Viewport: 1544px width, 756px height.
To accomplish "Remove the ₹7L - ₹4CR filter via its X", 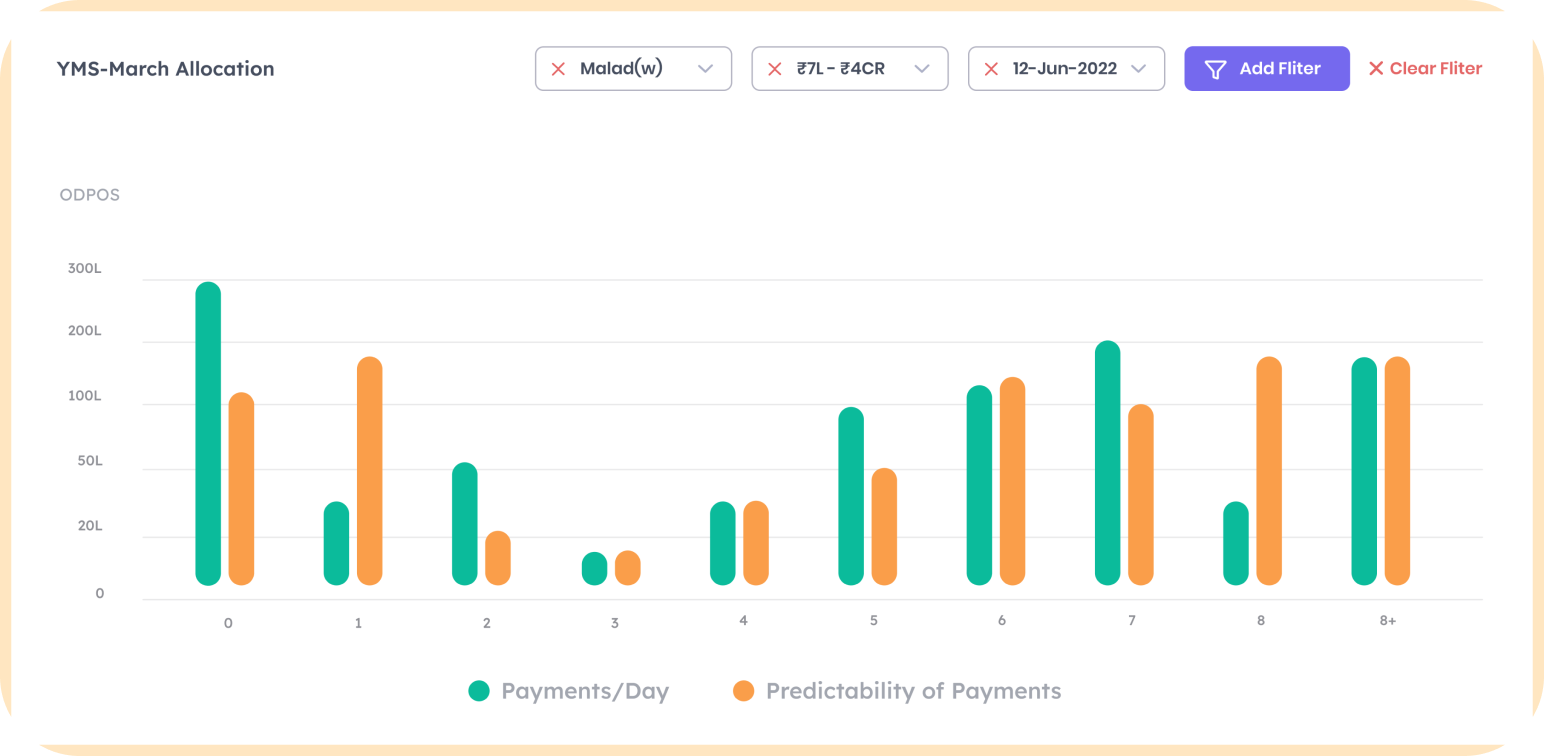I will [x=774, y=69].
